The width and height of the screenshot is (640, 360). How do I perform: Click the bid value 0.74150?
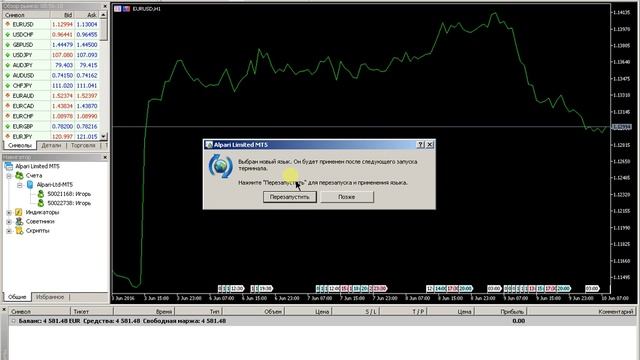62,76
